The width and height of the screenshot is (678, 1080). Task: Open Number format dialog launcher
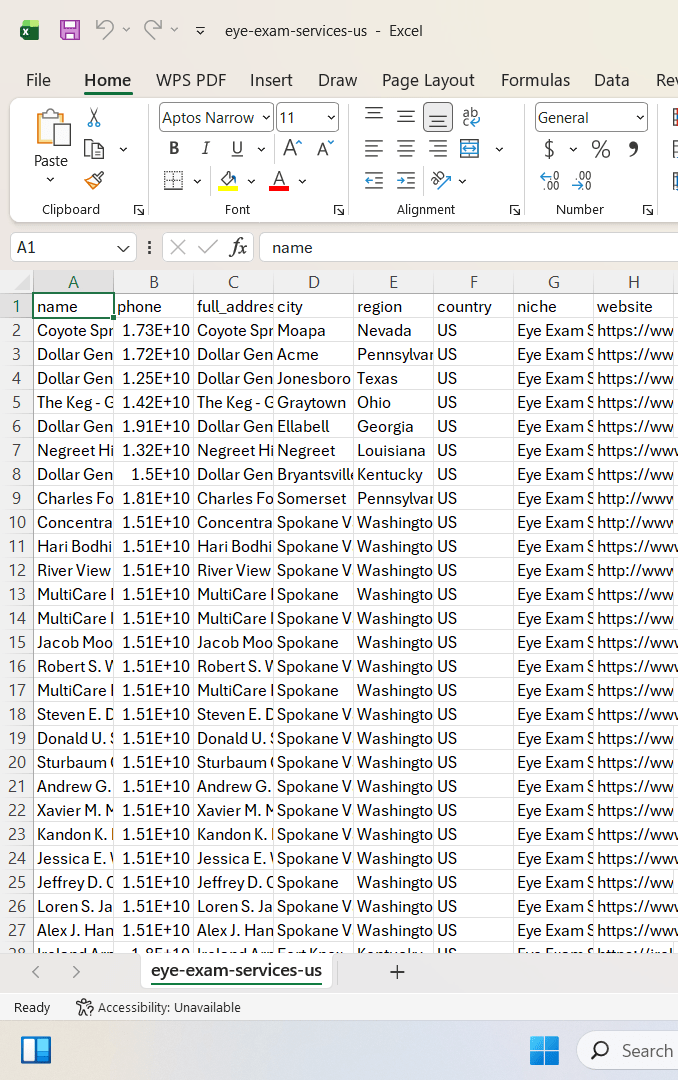(648, 210)
